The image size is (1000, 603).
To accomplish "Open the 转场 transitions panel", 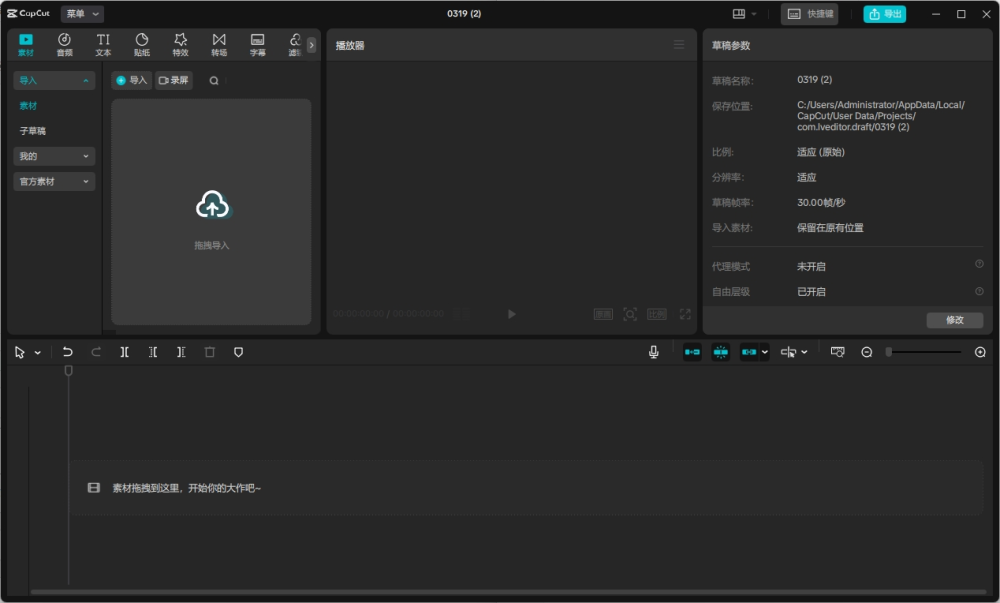I will coord(218,43).
